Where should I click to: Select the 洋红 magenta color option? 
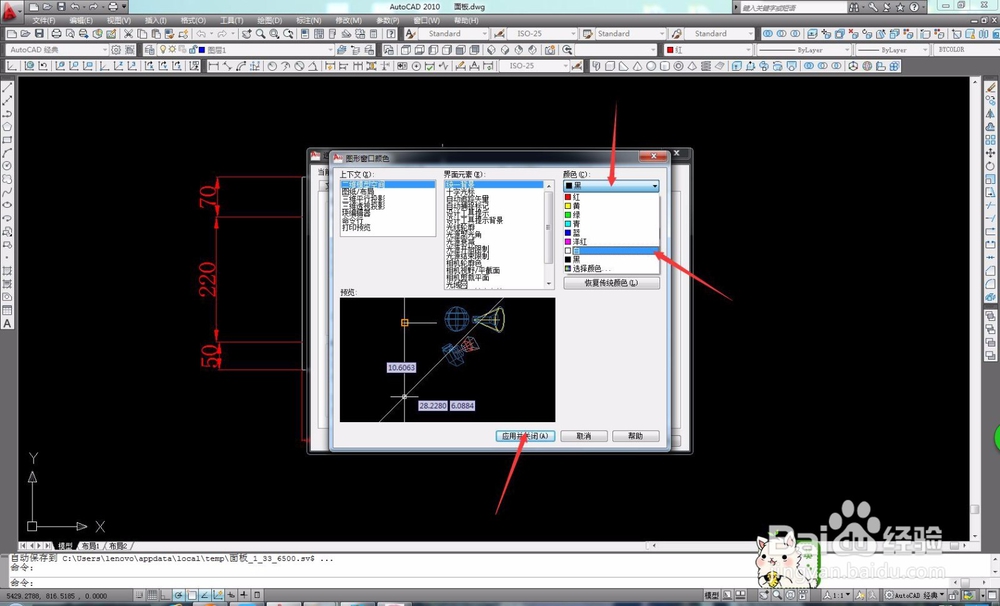(611, 242)
